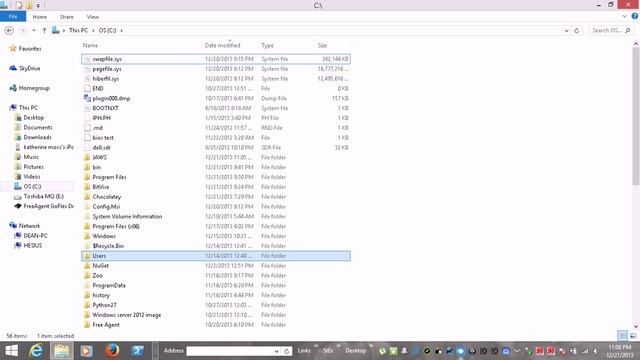Switch to the View ribbon tab
Image resolution: width=640 pixels, height=360 pixels.
click(x=93, y=17)
